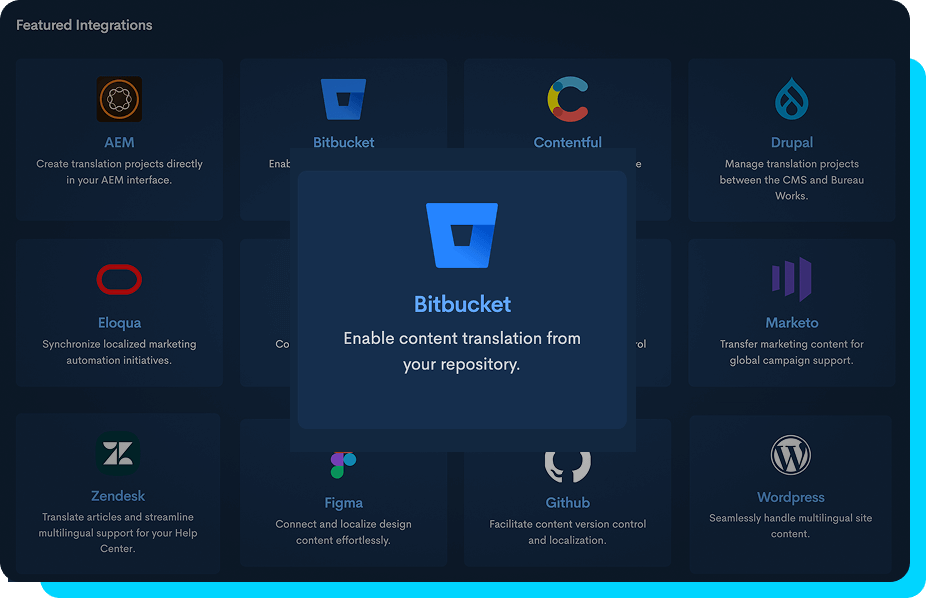Click the Figma logo icon
The image size is (926, 598).
343,465
